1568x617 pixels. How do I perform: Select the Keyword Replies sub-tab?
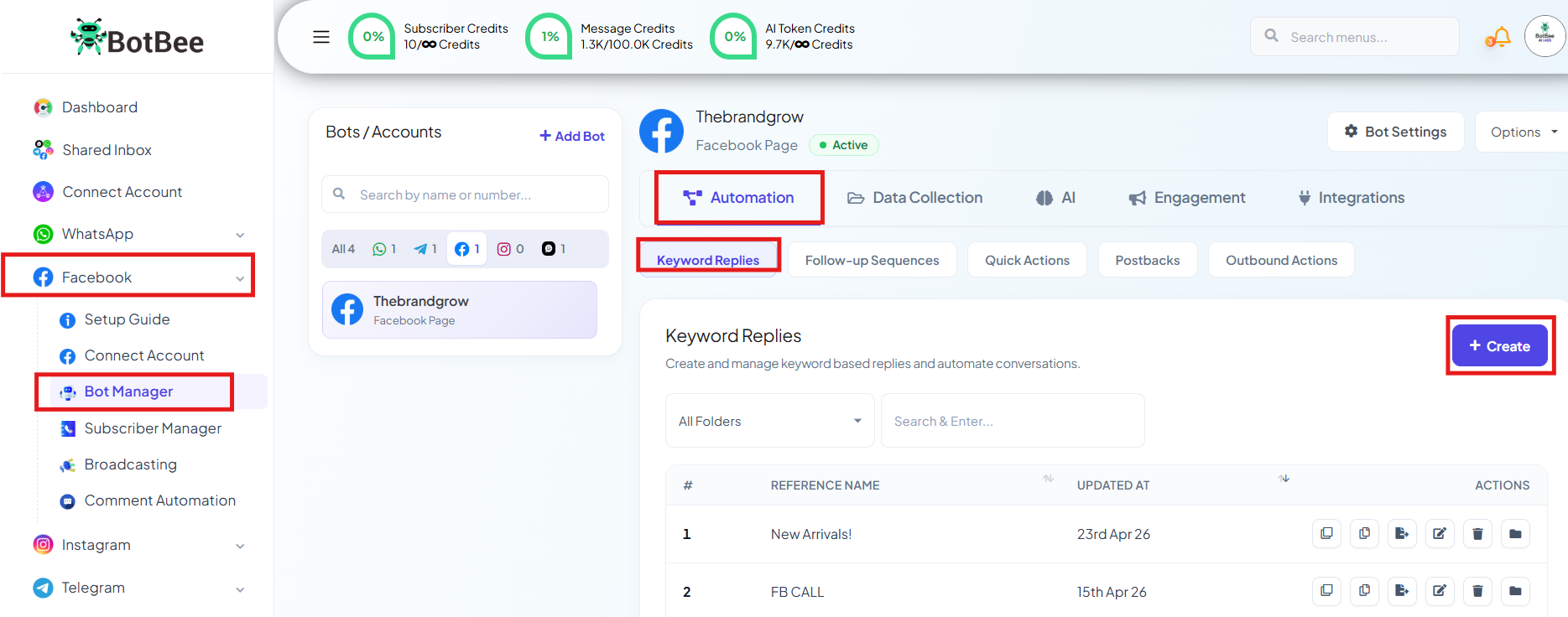(x=708, y=260)
